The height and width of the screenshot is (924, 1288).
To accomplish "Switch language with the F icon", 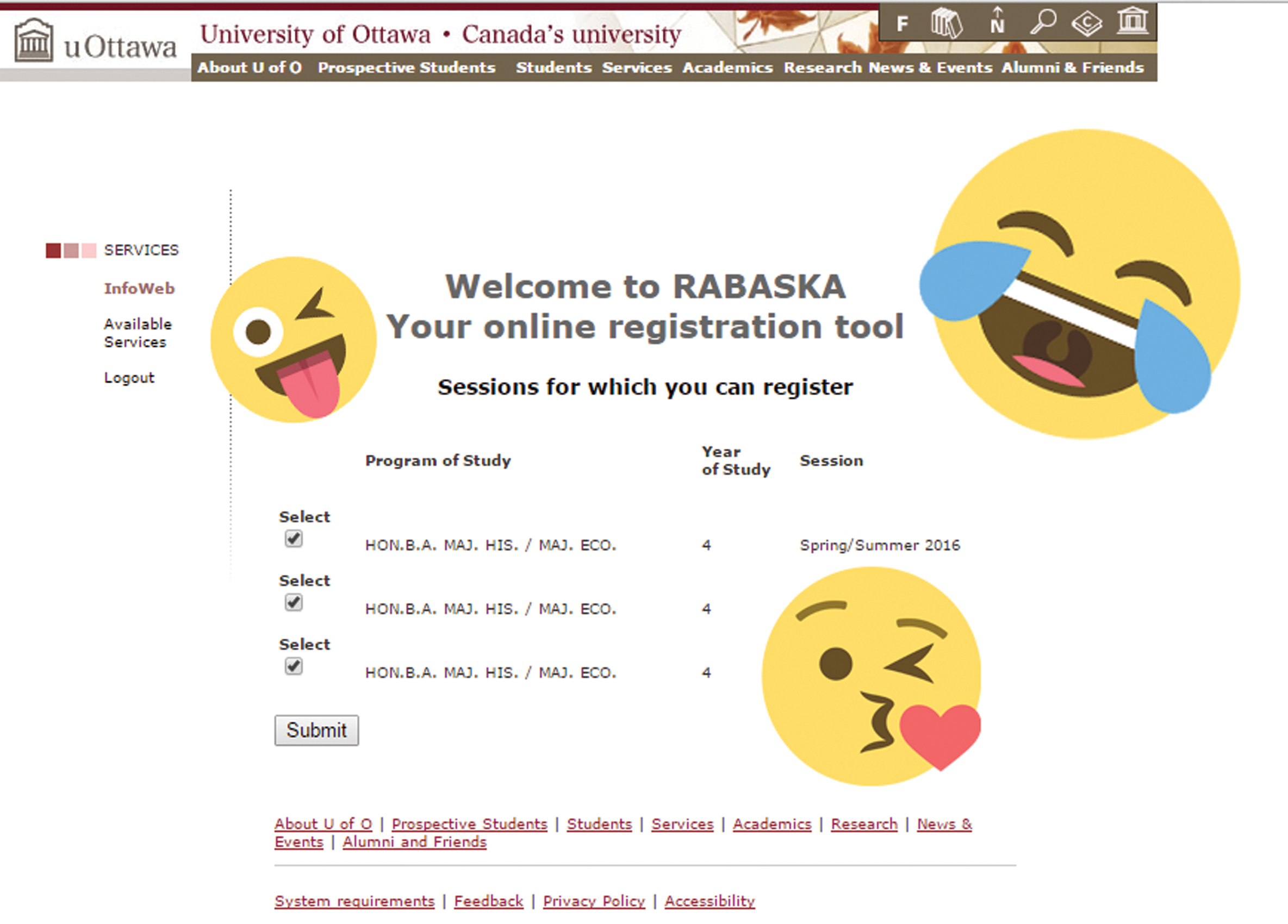I will 903,24.
